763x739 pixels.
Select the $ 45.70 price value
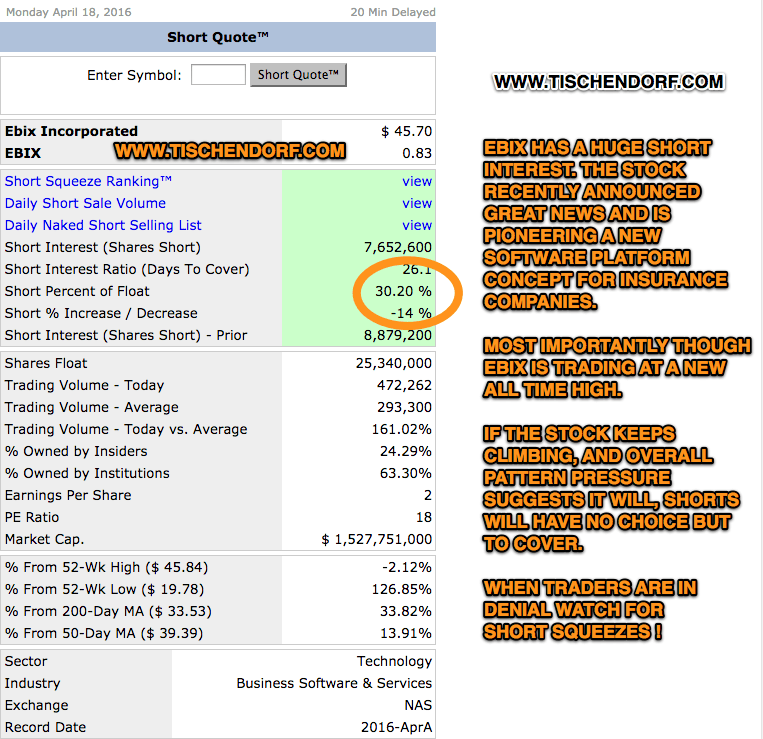click(406, 131)
